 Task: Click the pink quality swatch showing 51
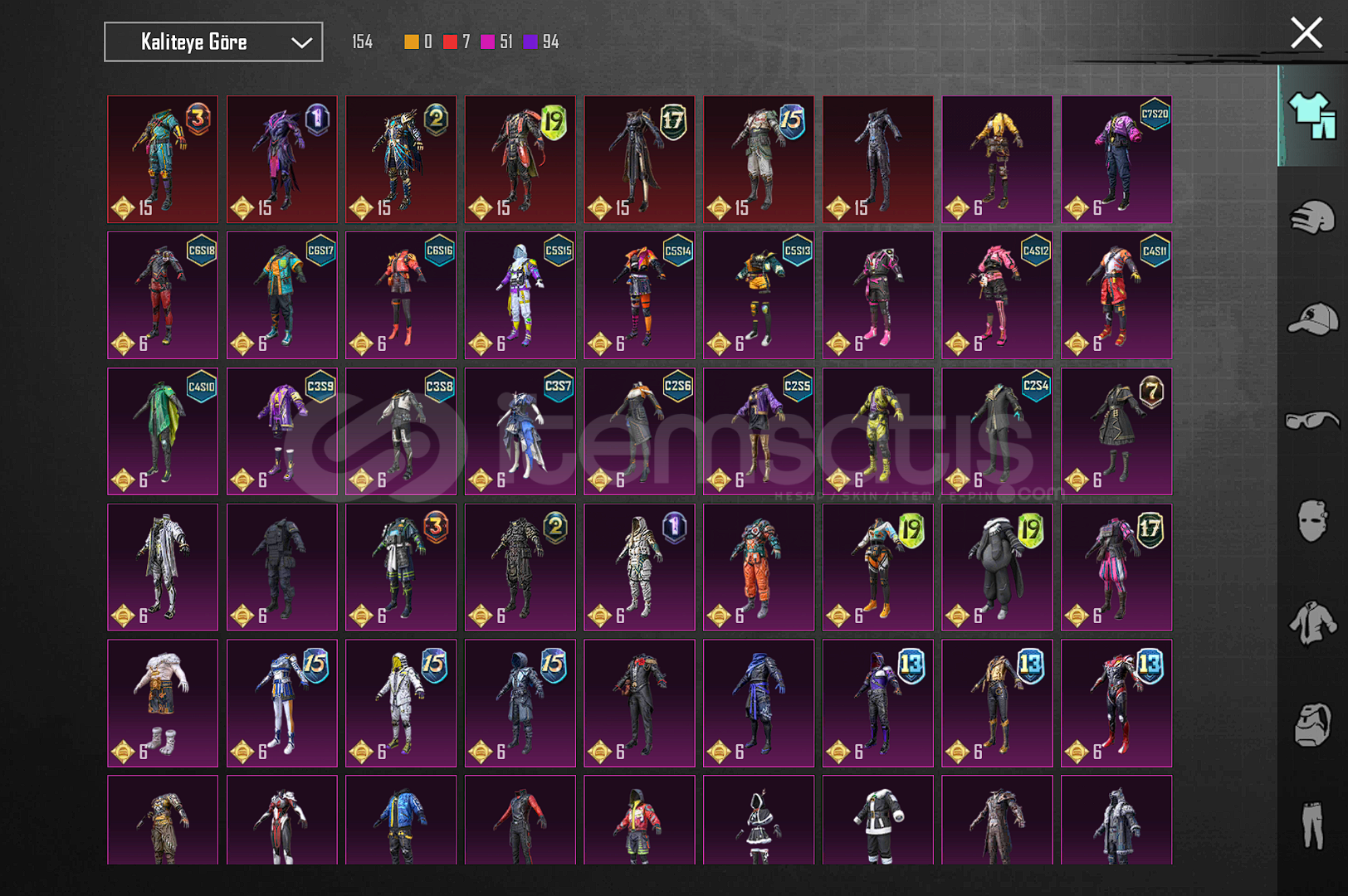(488, 41)
